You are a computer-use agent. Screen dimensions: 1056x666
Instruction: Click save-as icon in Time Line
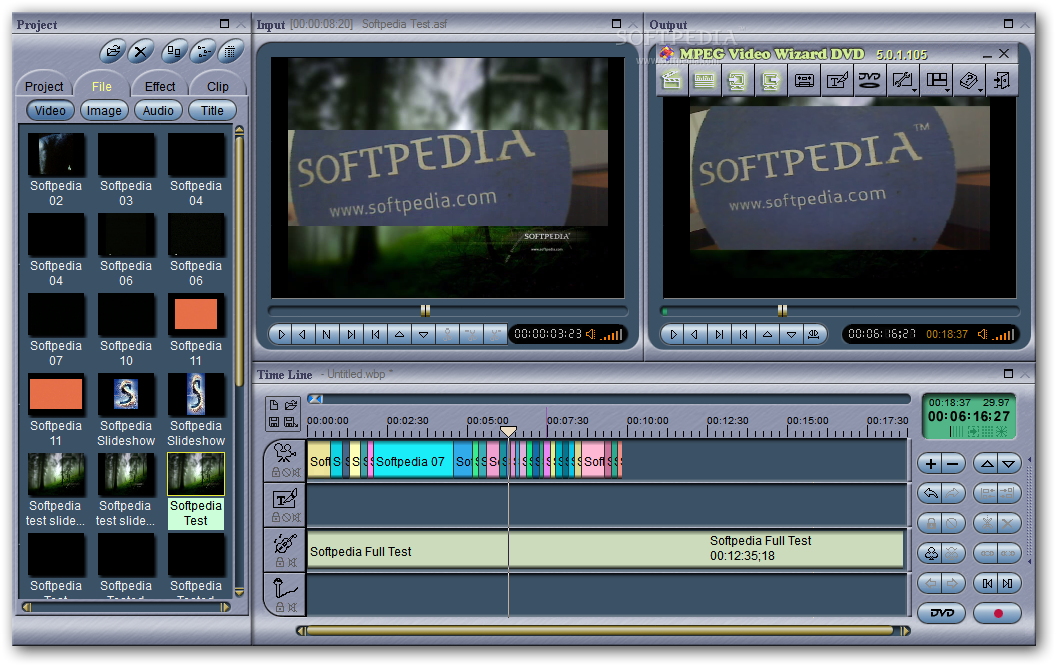(x=291, y=422)
